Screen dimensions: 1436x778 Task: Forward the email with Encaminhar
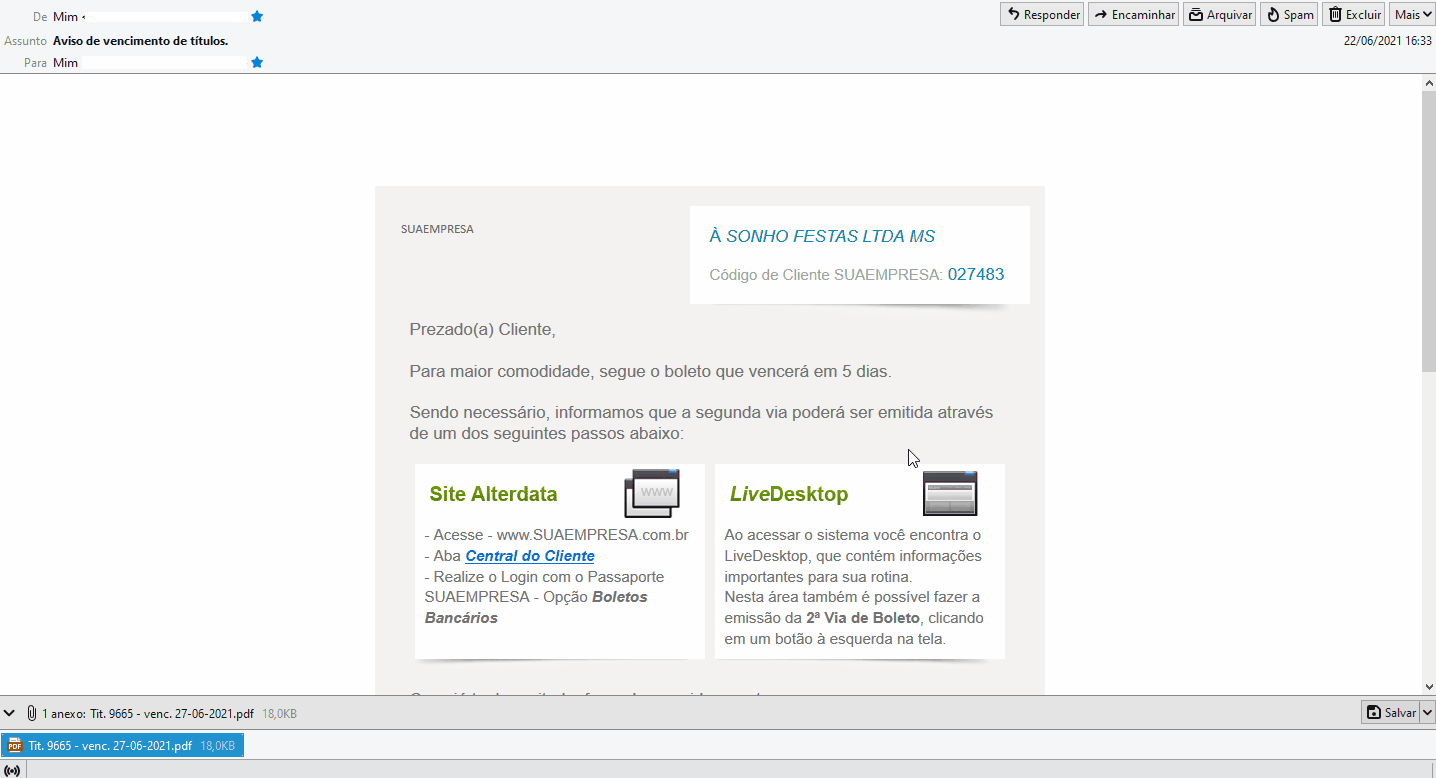1133,15
